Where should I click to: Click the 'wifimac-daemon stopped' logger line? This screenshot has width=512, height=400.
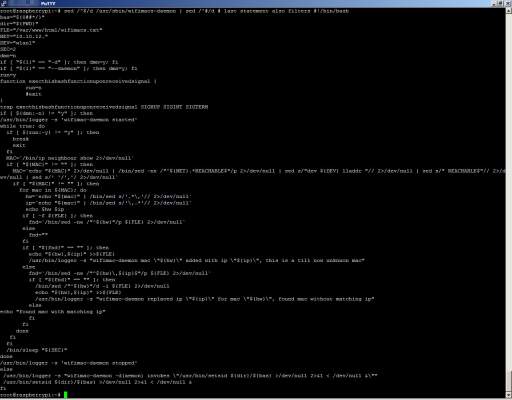click(68, 363)
